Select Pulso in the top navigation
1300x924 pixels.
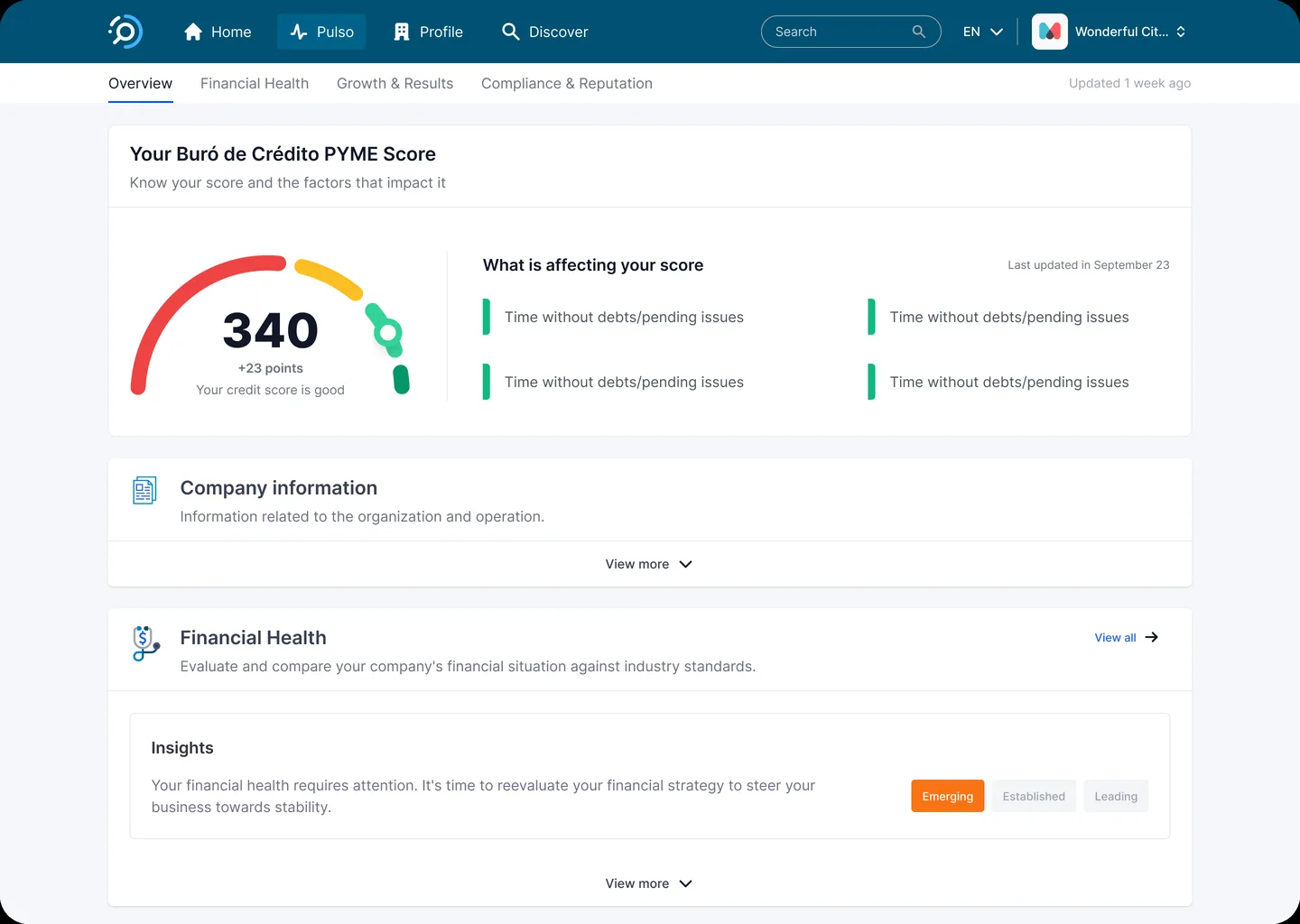point(321,32)
